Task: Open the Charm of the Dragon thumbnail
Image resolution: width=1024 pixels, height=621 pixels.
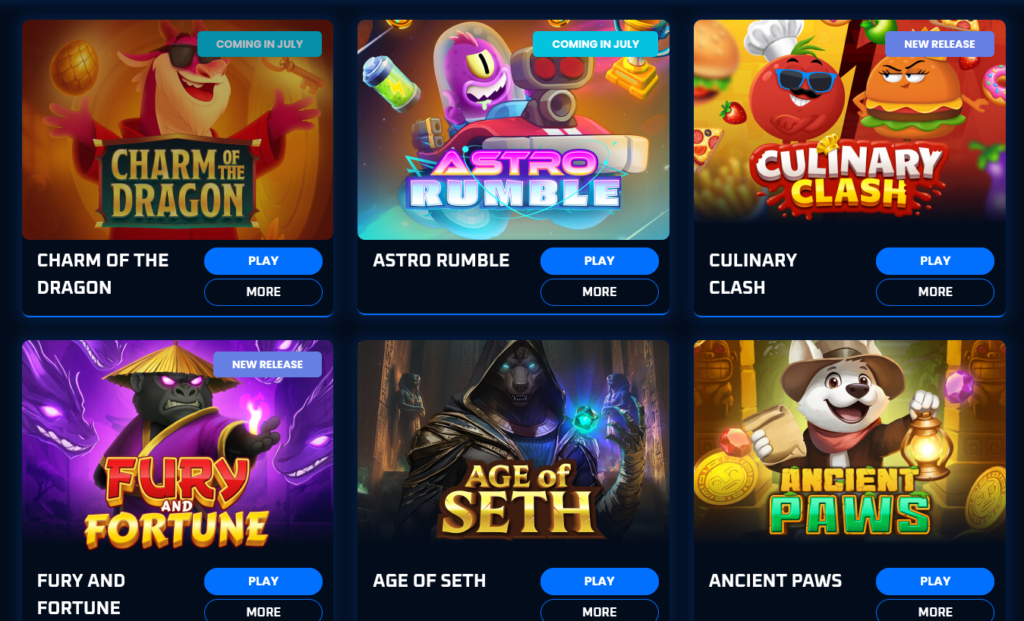Action: [178, 130]
